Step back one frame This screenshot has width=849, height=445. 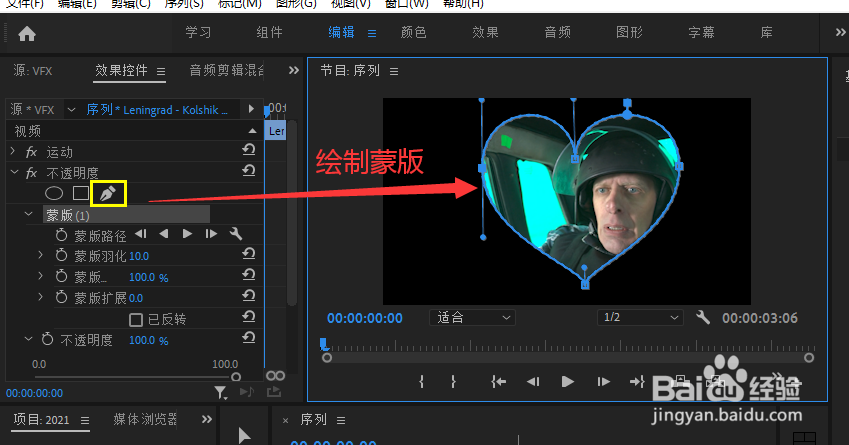[533, 382]
